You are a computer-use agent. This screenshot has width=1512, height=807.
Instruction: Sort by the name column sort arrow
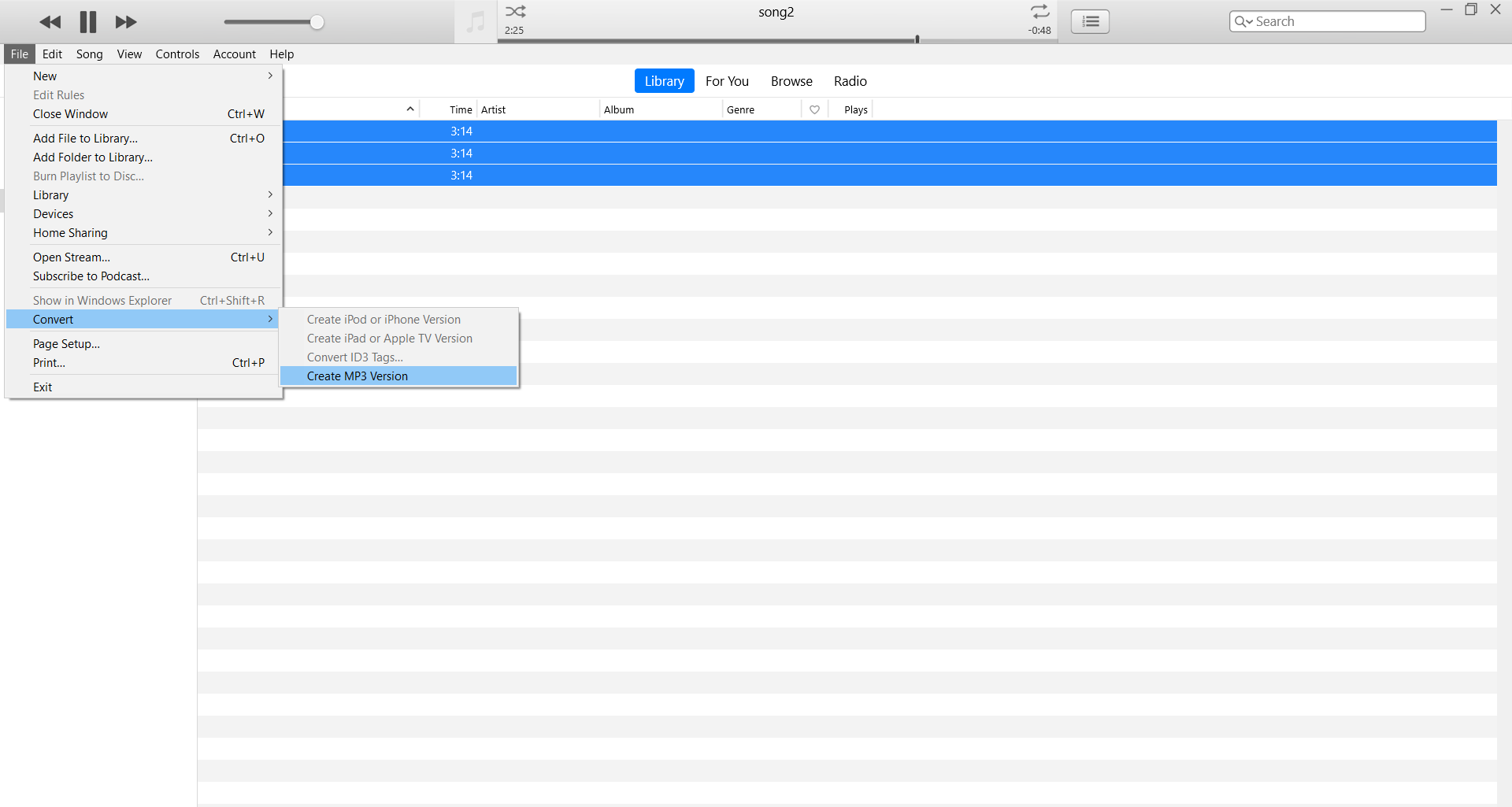click(409, 109)
